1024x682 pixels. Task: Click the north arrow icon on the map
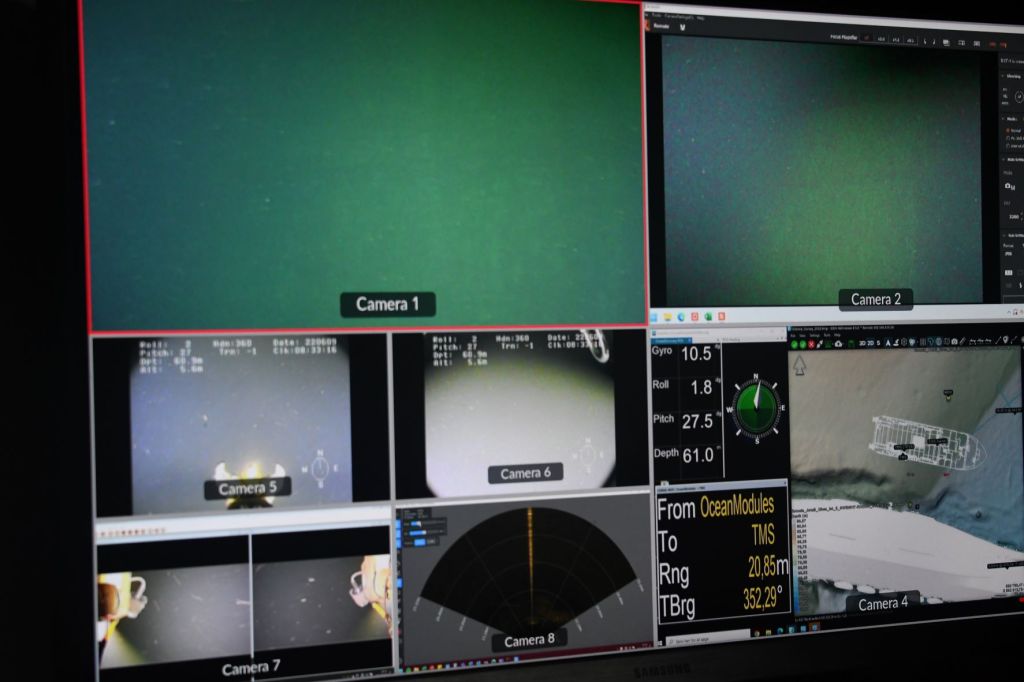800,365
